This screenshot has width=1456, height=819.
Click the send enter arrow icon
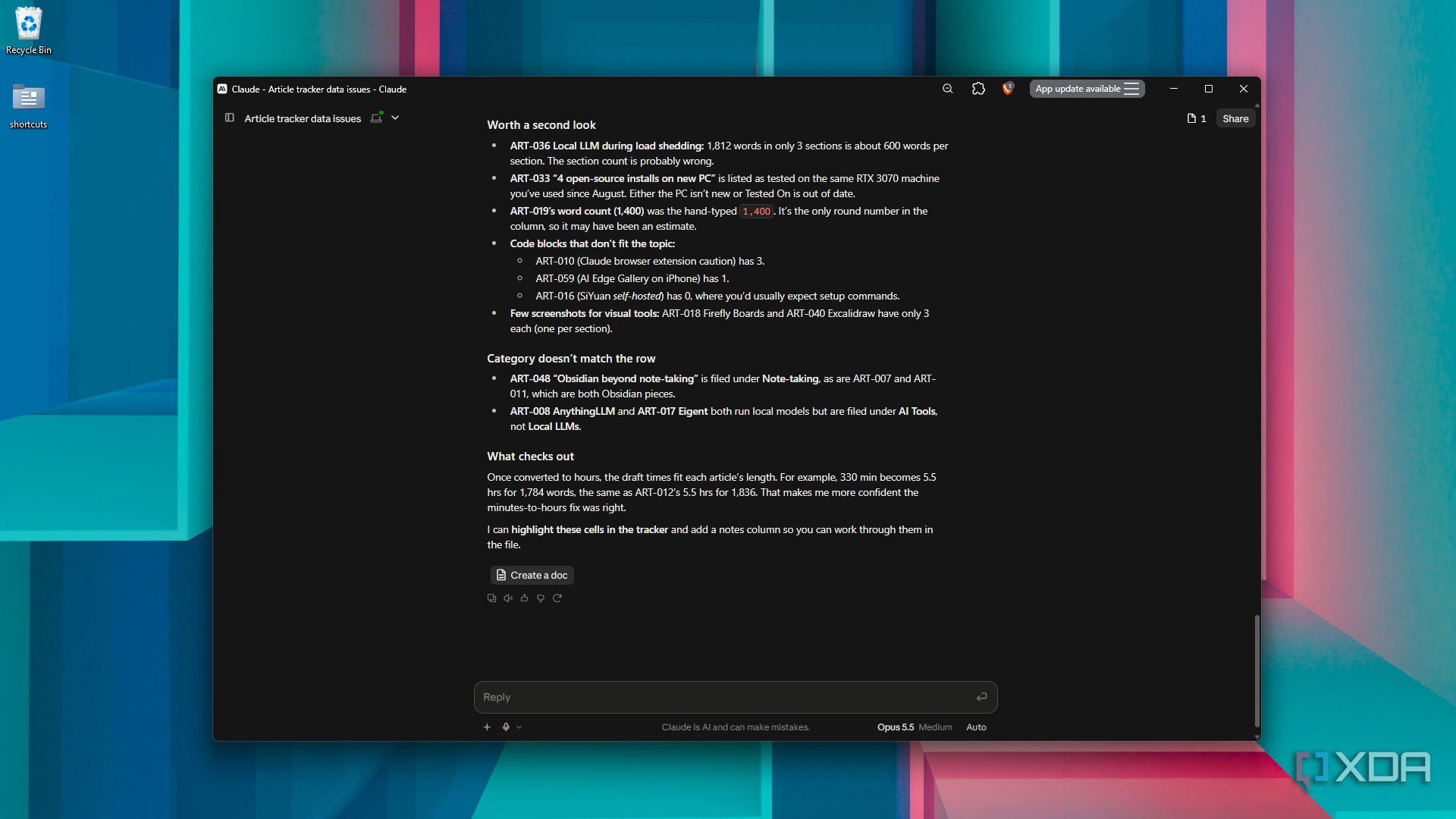981,697
